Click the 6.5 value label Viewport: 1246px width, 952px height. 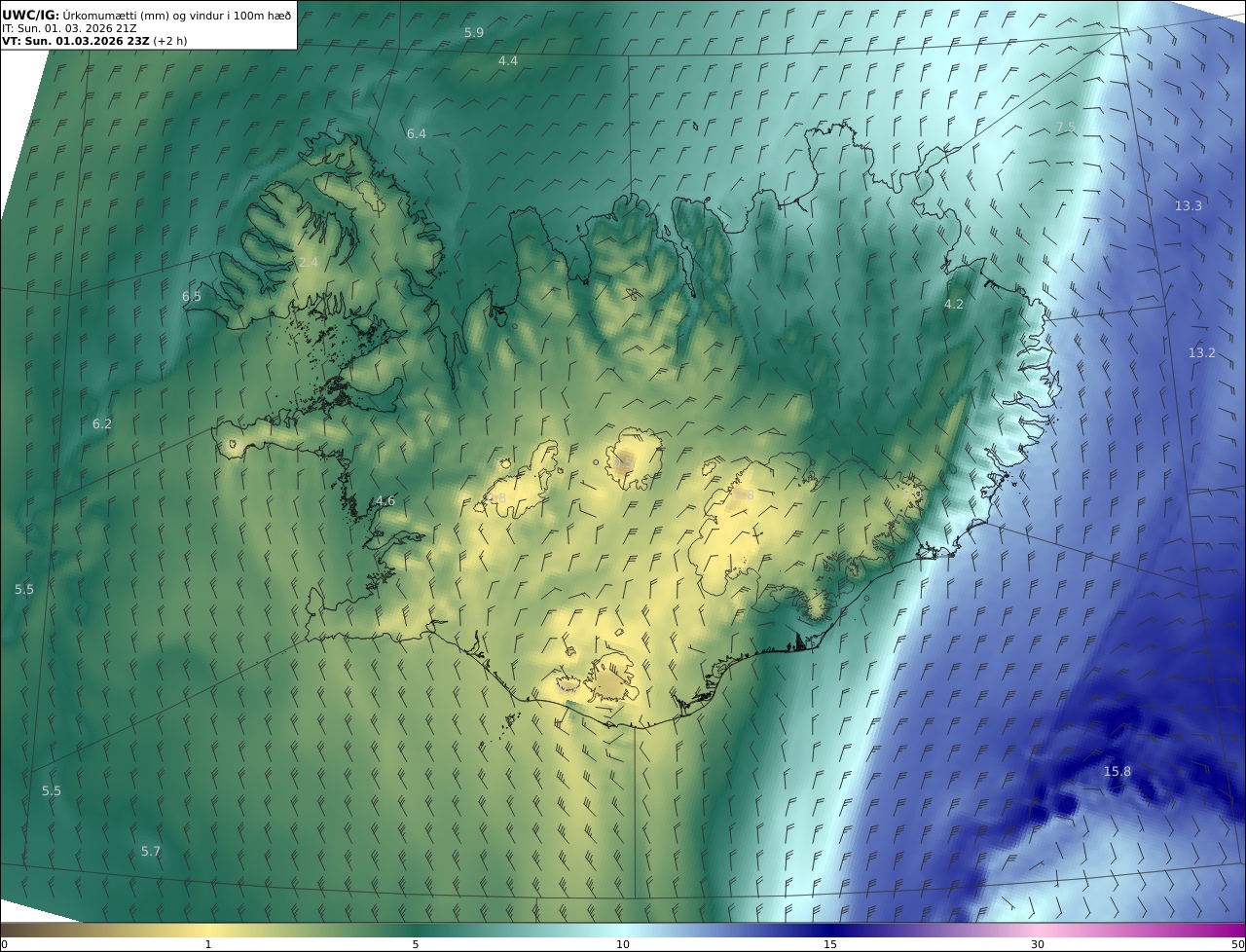coord(192,296)
